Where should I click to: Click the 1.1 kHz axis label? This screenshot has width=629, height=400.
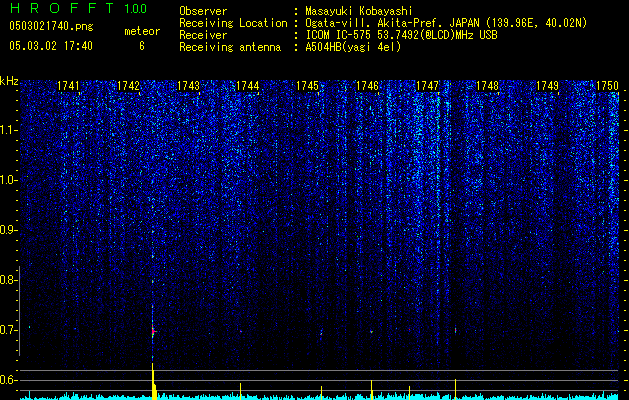8,130
